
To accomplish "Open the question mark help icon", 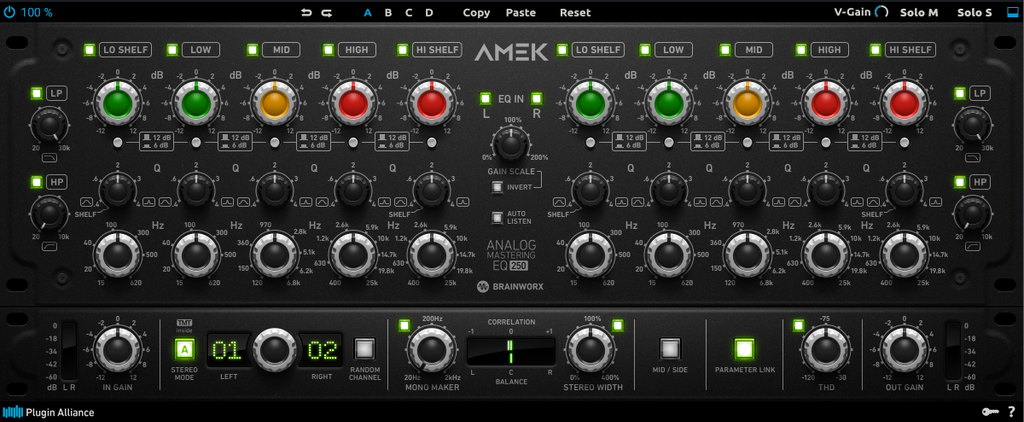I will tap(1010, 412).
